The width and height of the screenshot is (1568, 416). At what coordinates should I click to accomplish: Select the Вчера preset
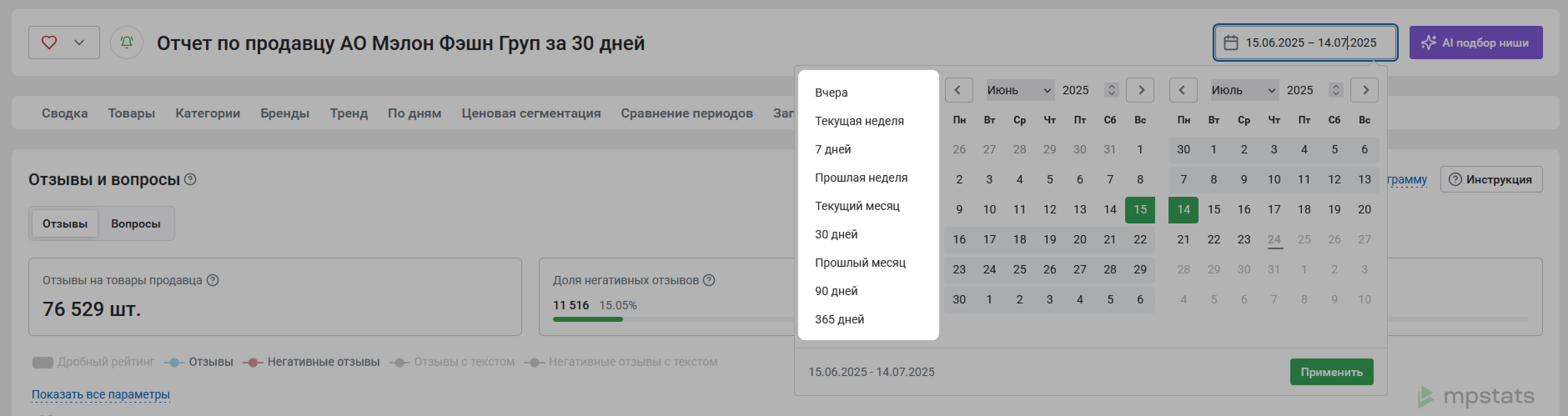(x=832, y=93)
